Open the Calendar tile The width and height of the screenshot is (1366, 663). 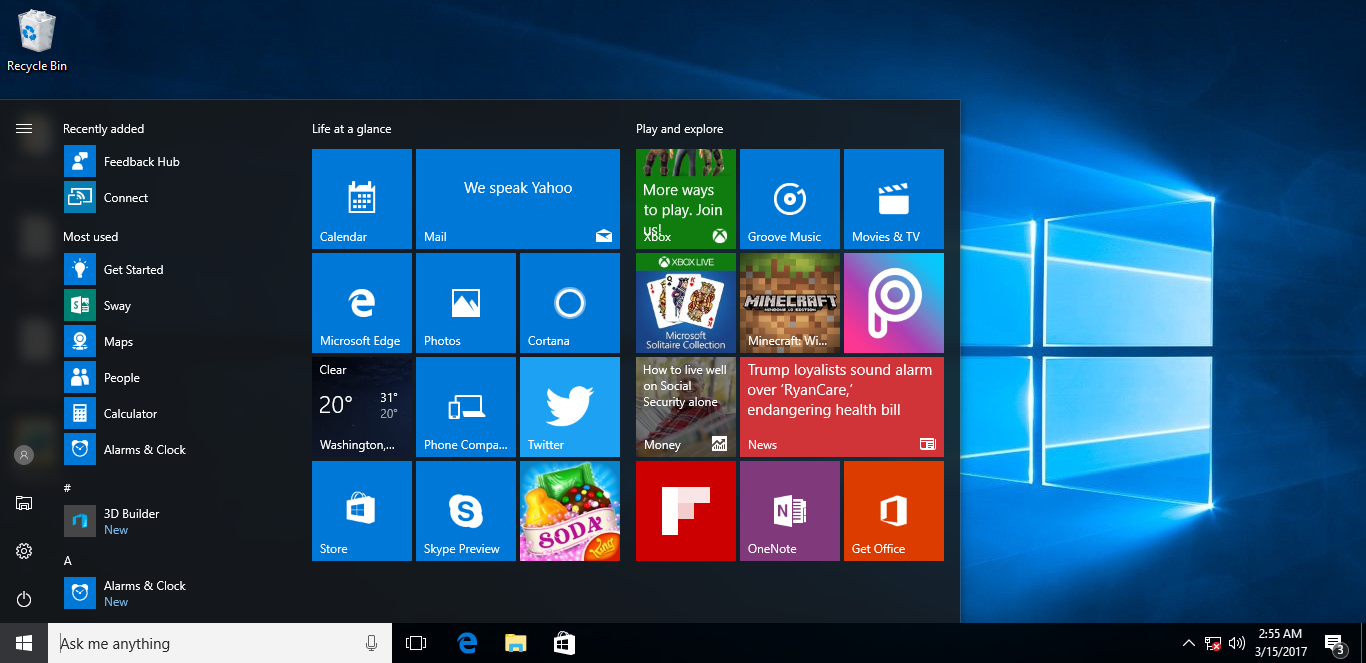click(362, 199)
